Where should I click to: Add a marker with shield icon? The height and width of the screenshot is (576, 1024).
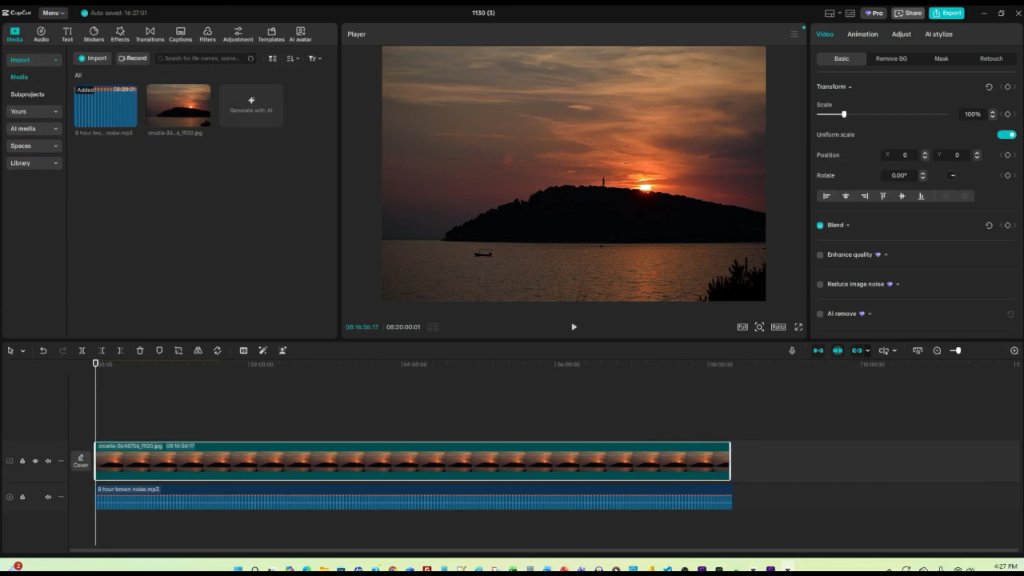(159, 351)
